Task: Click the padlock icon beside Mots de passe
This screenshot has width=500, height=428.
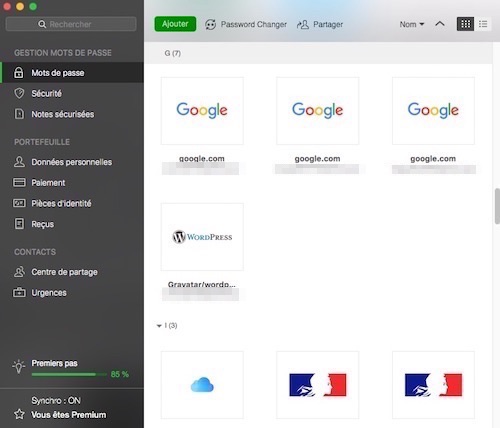Action: click(x=19, y=72)
